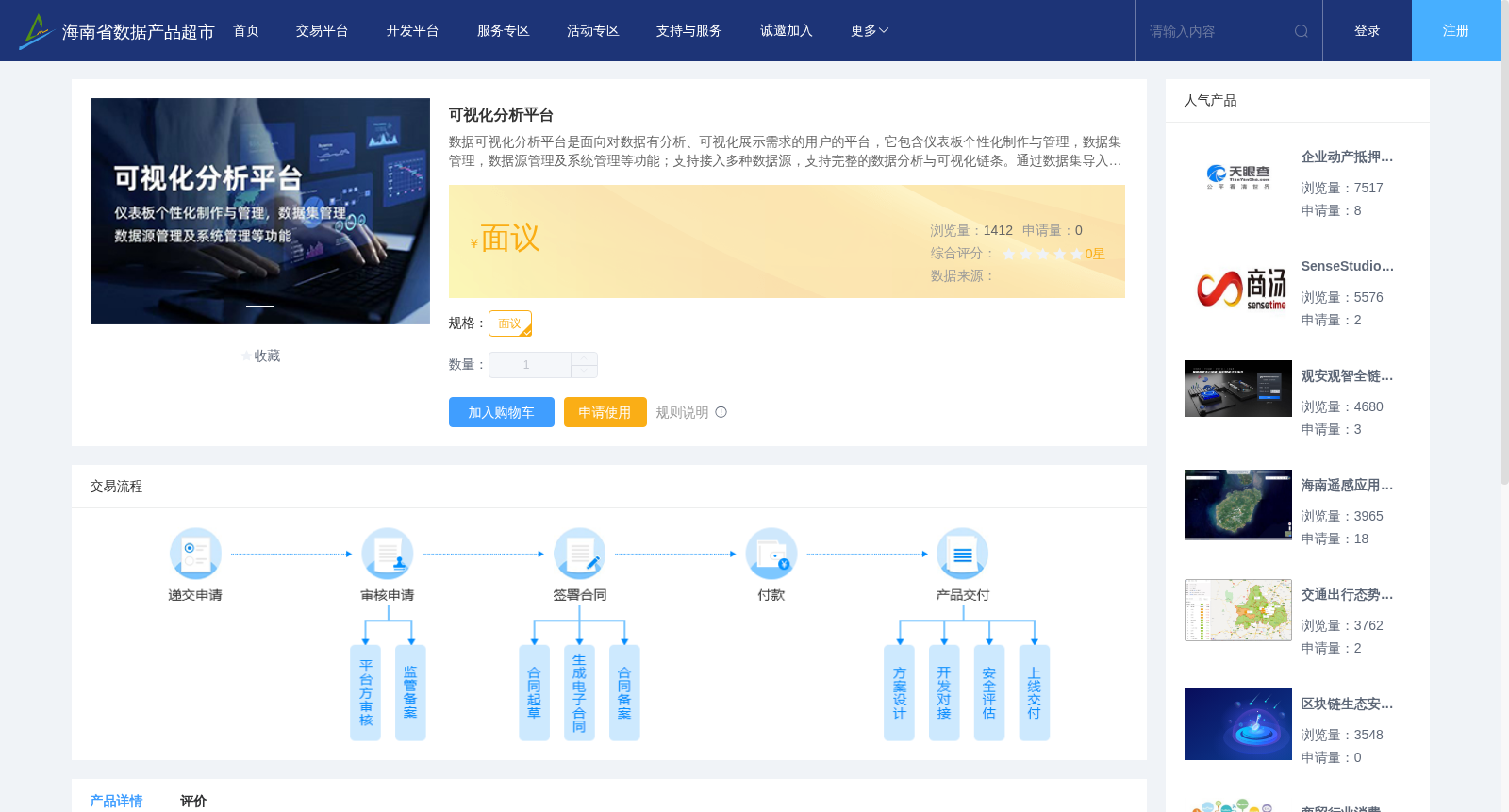This screenshot has height=812, width=1509.
Task: Switch to the 评价 tab
Action: [x=193, y=801]
